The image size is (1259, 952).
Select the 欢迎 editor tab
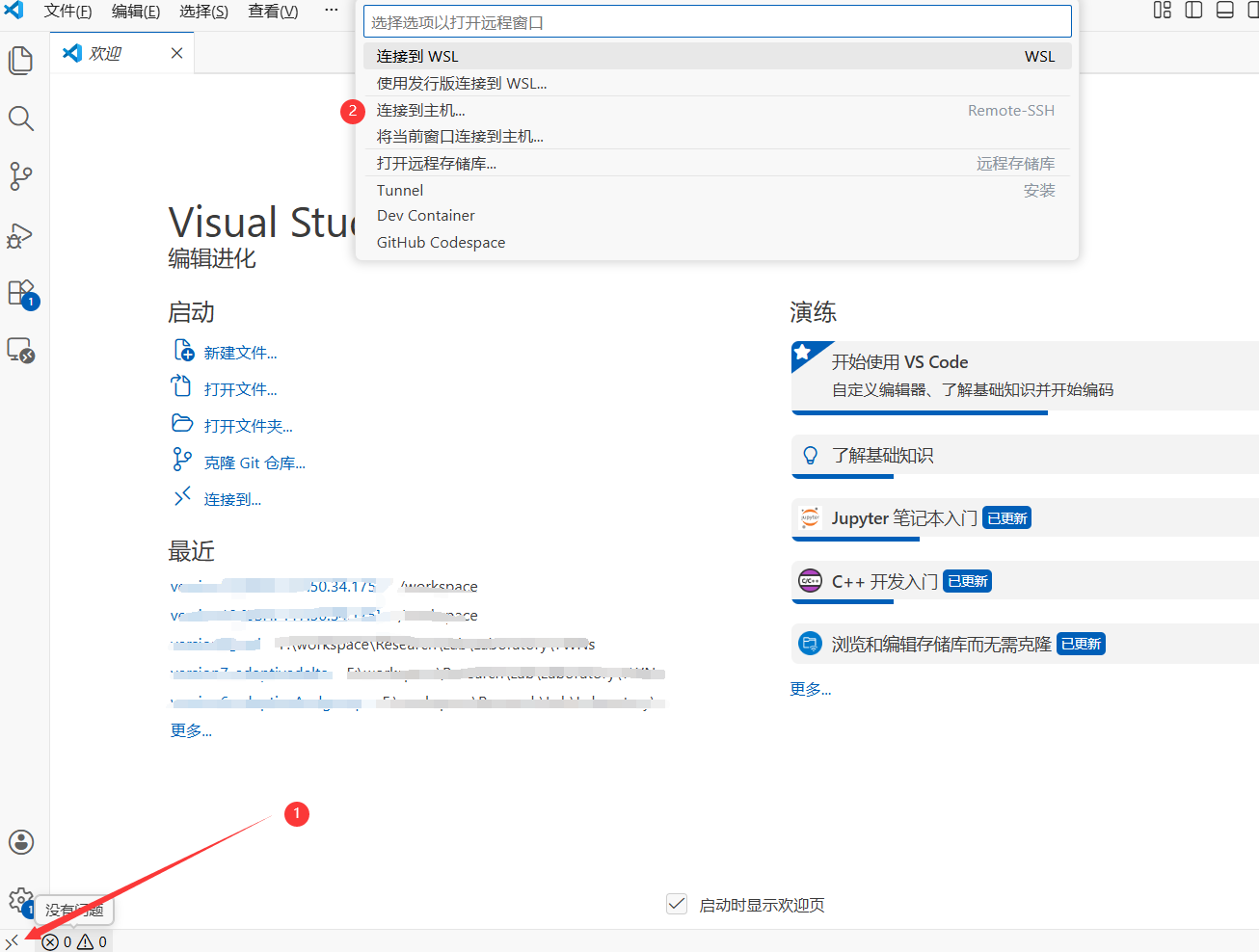(x=122, y=53)
